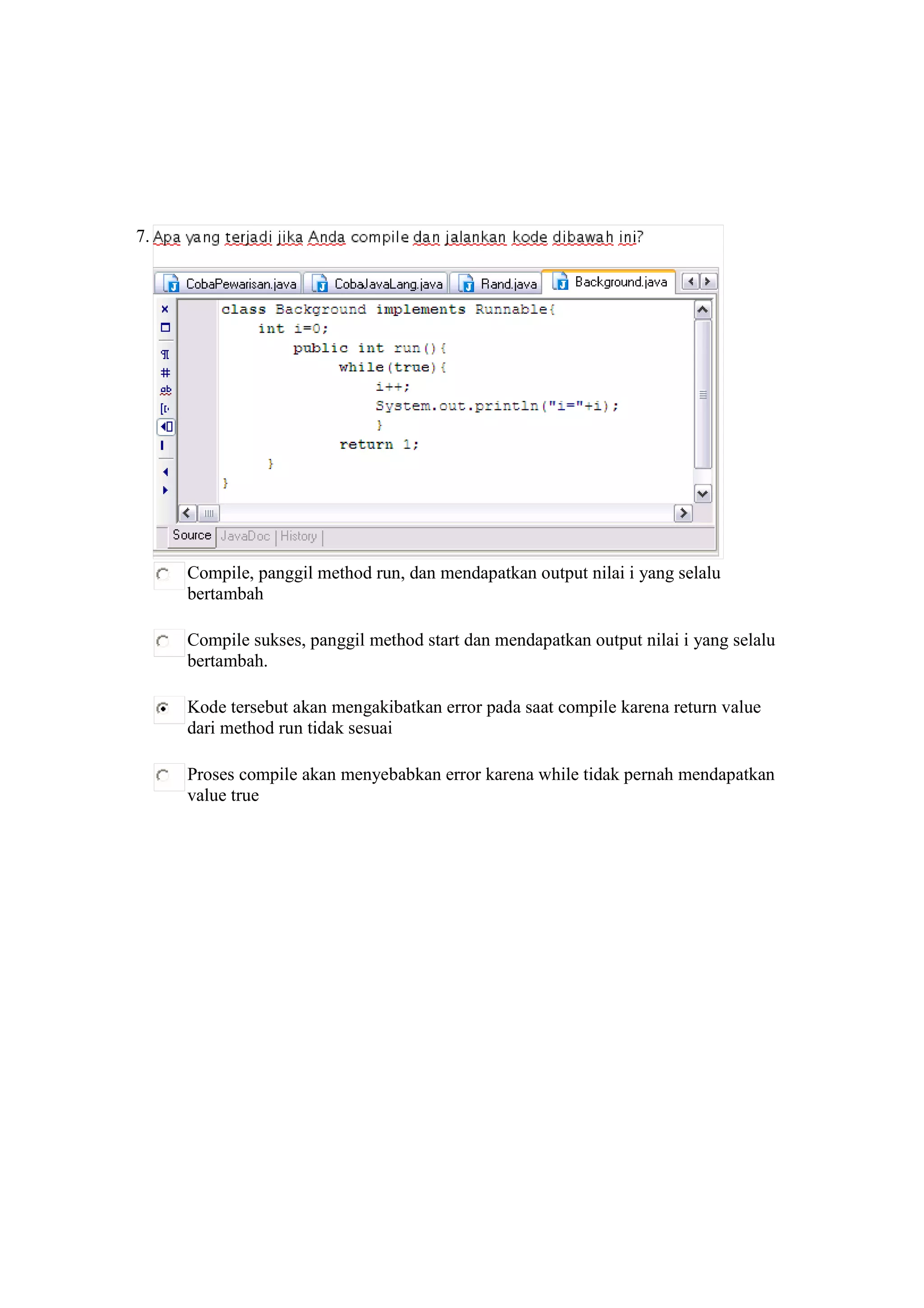Click the blue right-triangle sidebar icon
The width and height of the screenshot is (924, 1308).
click(x=165, y=490)
